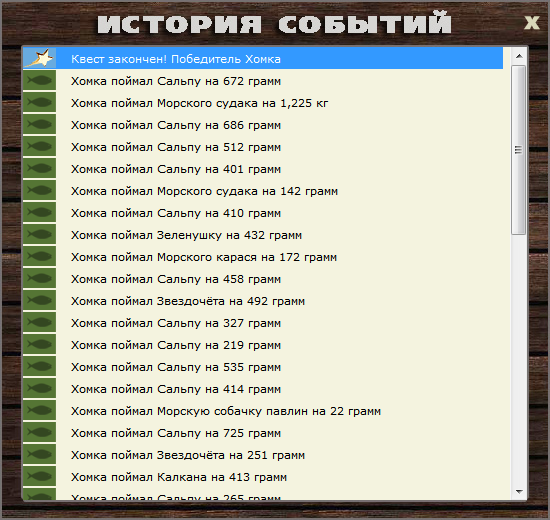Click the star icon beside quest finished entry
The width and height of the screenshot is (550, 520).
coord(39,58)
